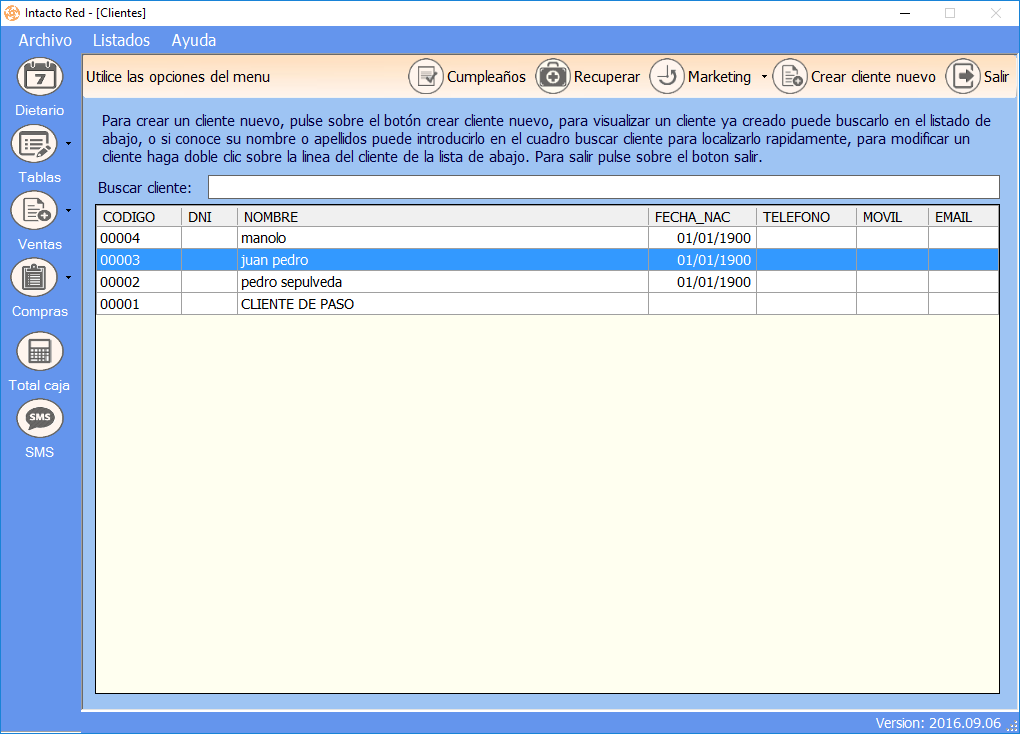
Task: Minimize the Intacto Red window
Action: 905,13
